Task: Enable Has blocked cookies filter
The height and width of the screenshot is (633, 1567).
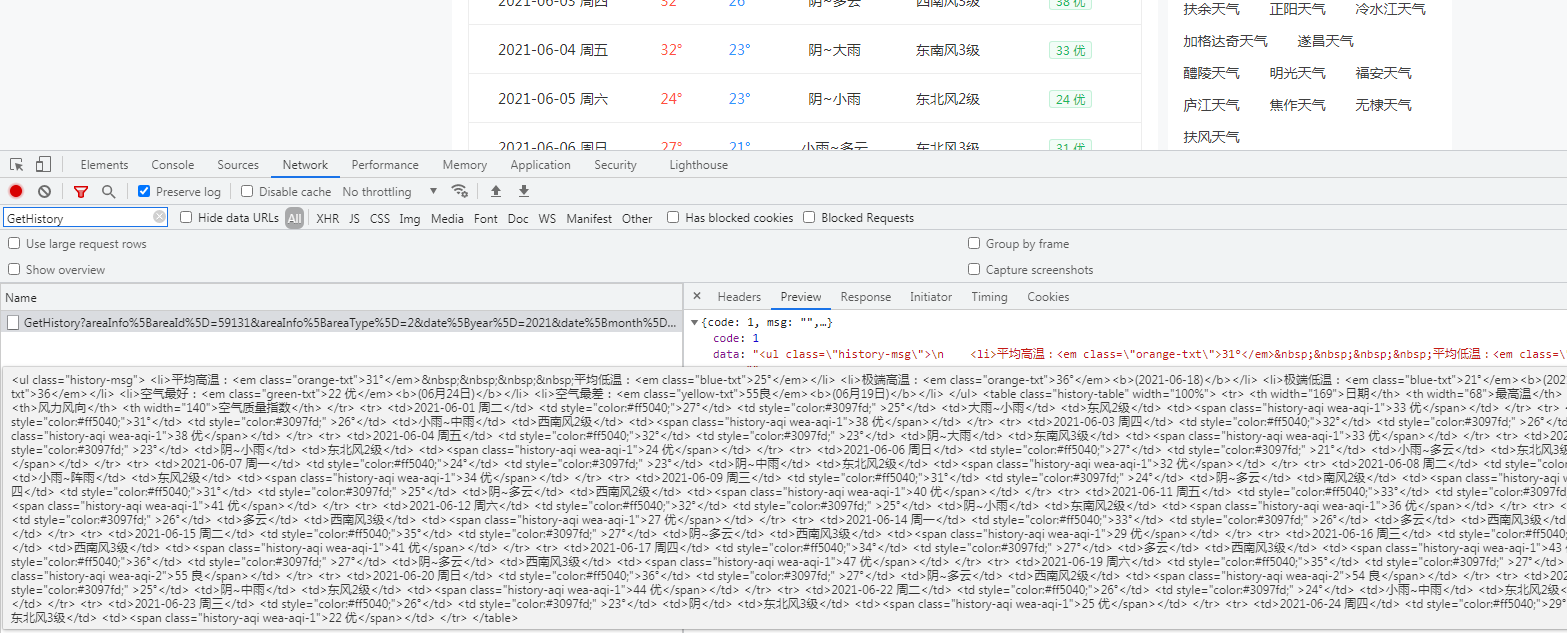Action: [x=673, y=217]
